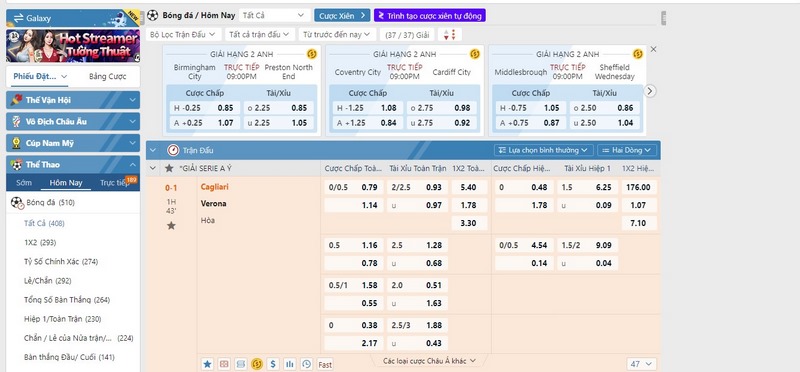Select the 1X2 (293) market
Screen dimensions: 800x372
pyautogui.click(x=40, y=242)
